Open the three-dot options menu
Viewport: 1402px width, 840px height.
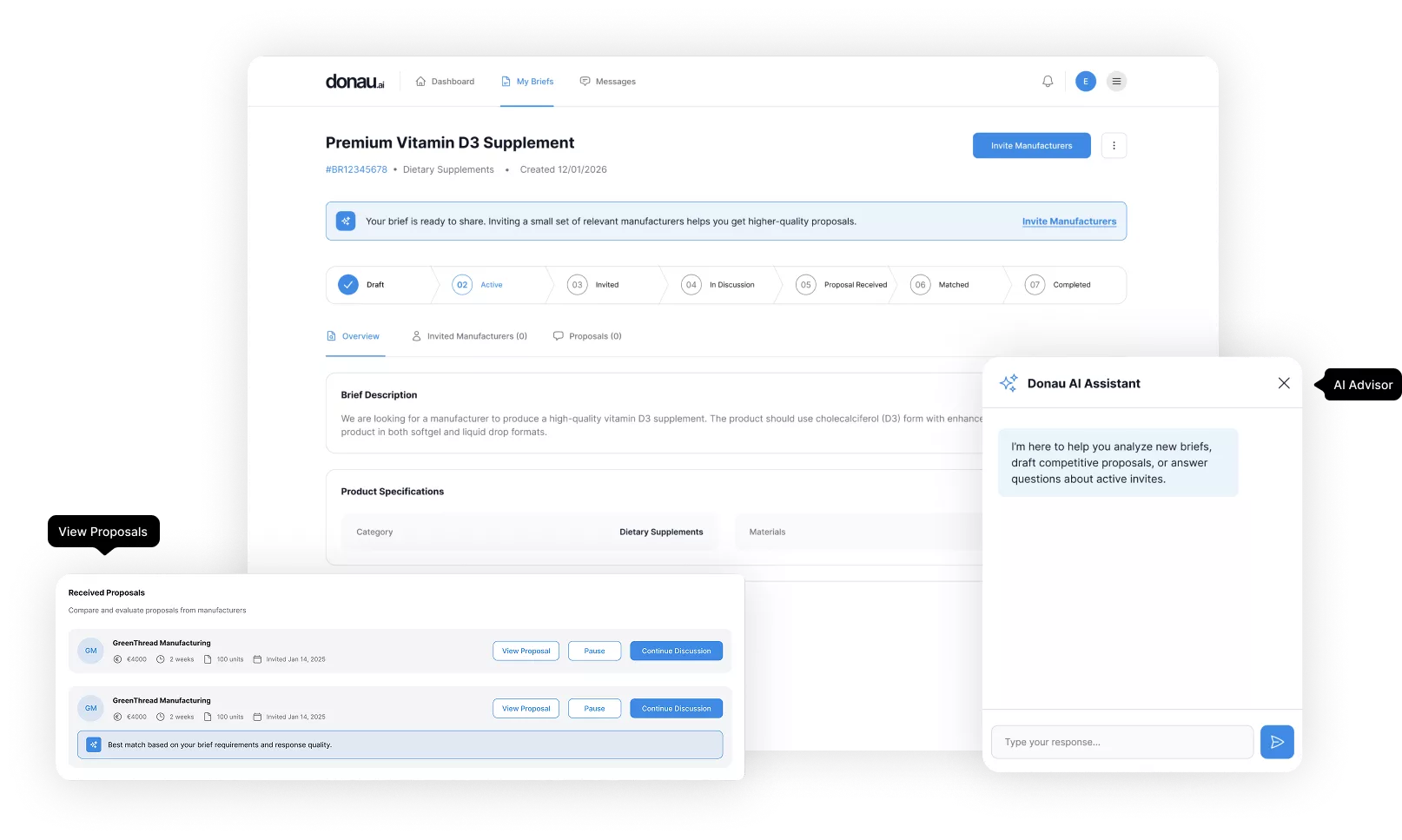pos(1114,145)
